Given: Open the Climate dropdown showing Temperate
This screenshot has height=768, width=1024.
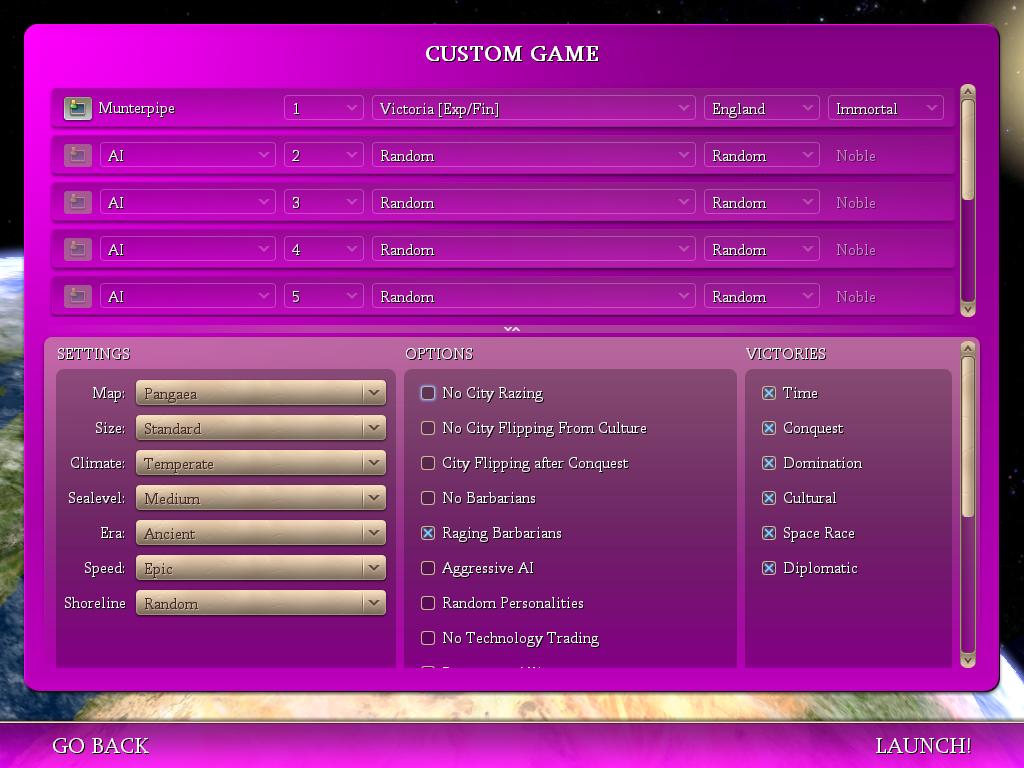Looking at the screenshot, I should (x=261, y=463).
